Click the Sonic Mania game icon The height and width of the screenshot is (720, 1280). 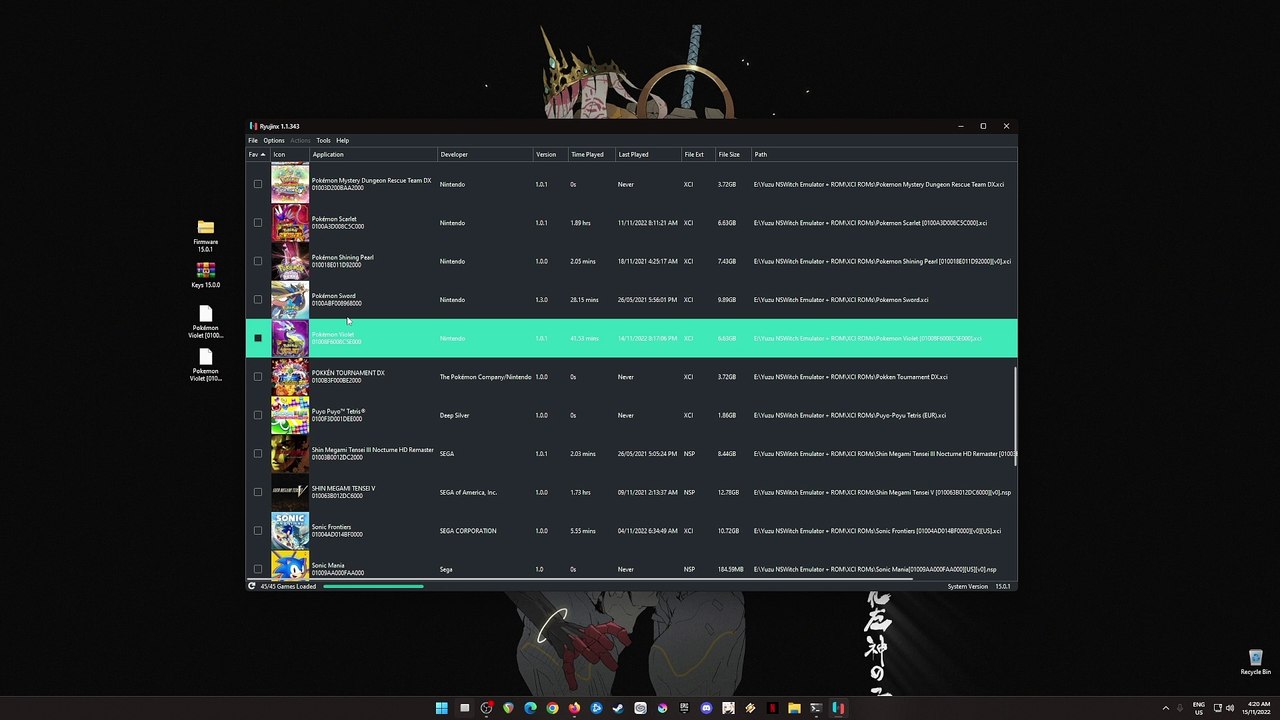point(290,565)
